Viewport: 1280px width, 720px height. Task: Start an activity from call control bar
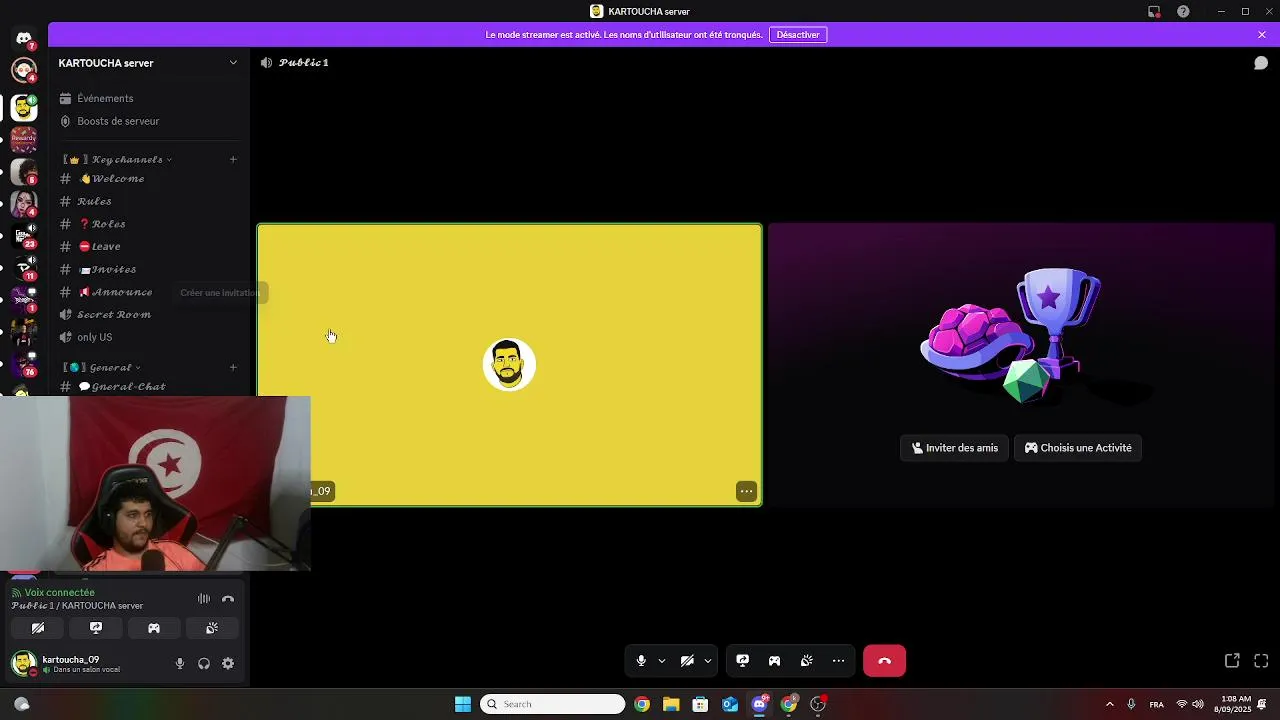[774, 661]
